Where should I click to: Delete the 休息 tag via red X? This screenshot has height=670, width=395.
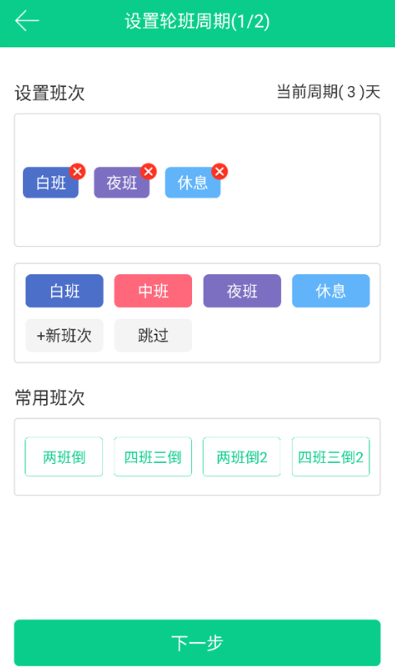[x=220, y=172]
